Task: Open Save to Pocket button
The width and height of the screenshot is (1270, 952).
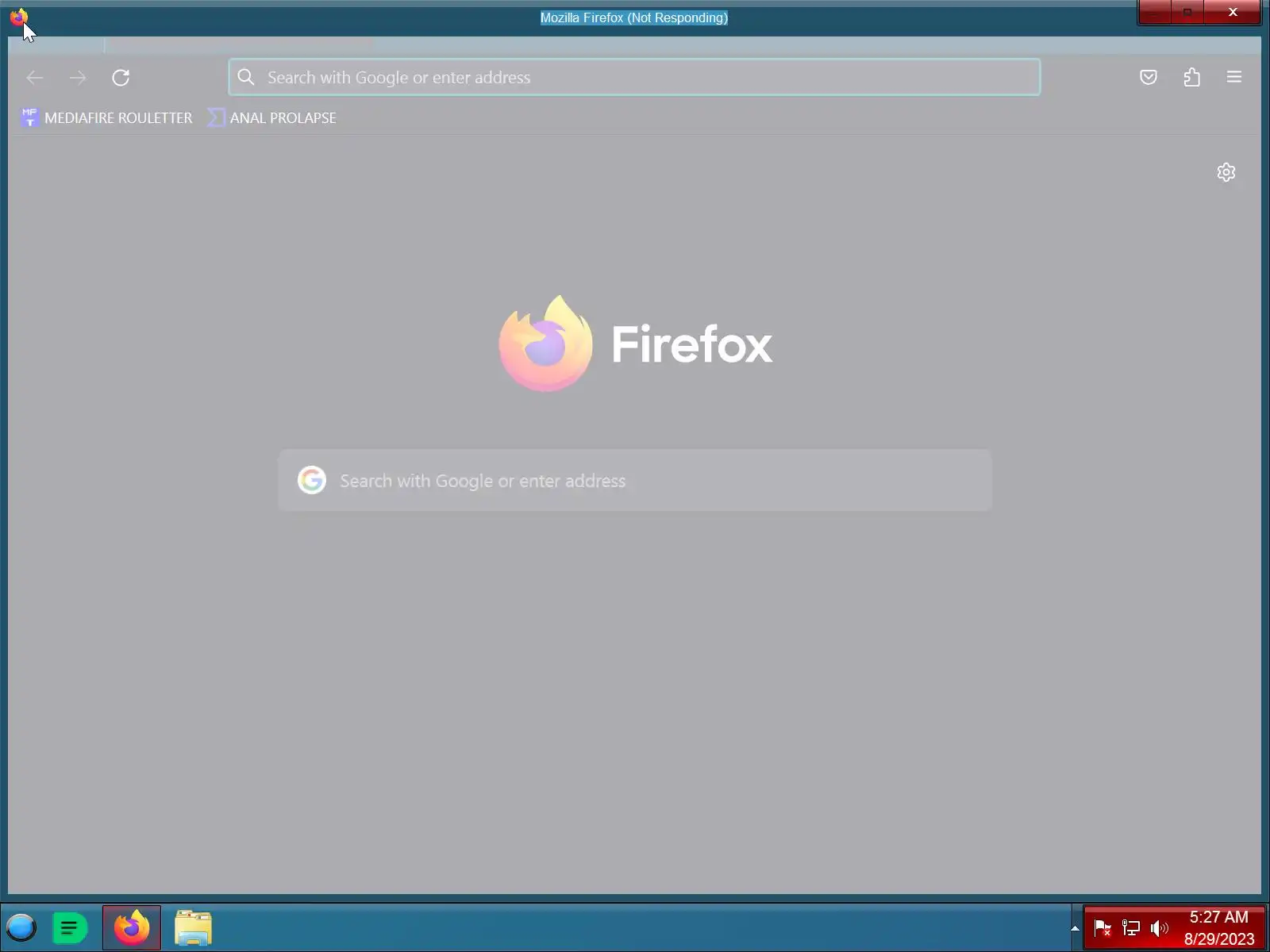Action: (1148, 77)
